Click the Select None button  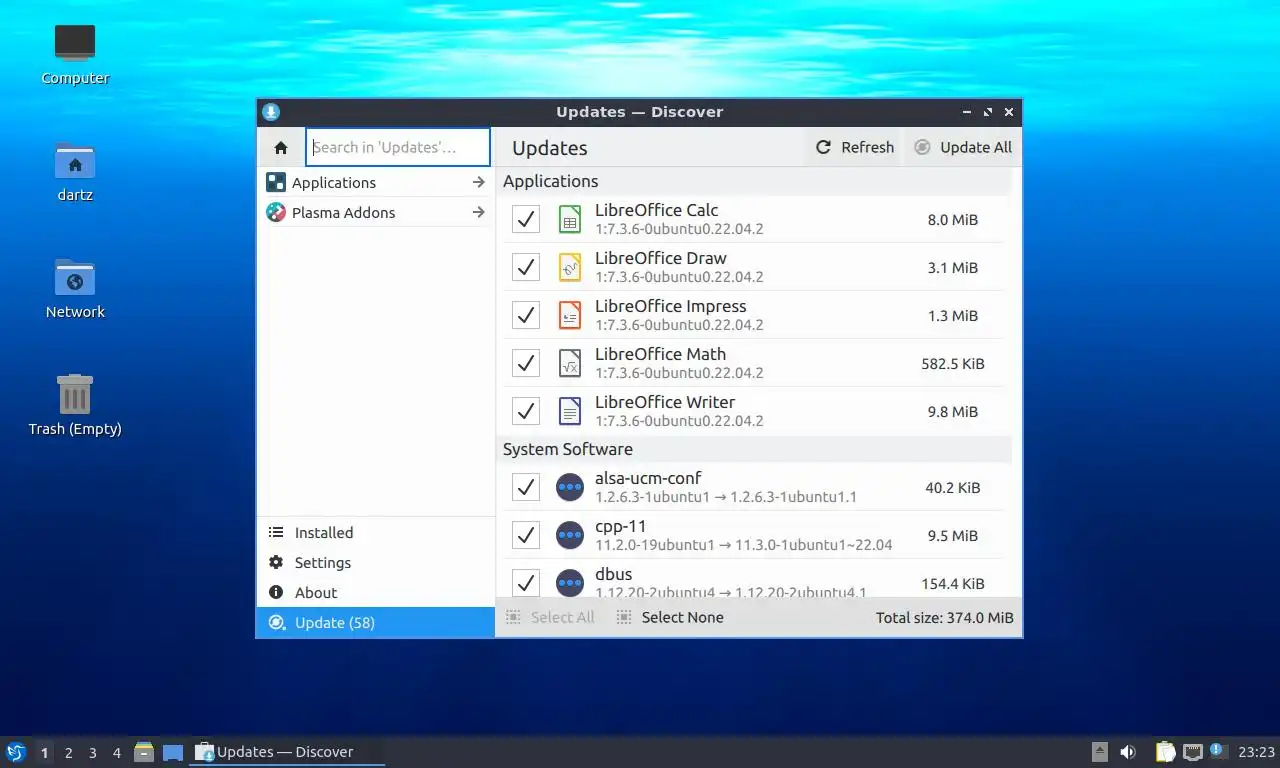(670, 618)
